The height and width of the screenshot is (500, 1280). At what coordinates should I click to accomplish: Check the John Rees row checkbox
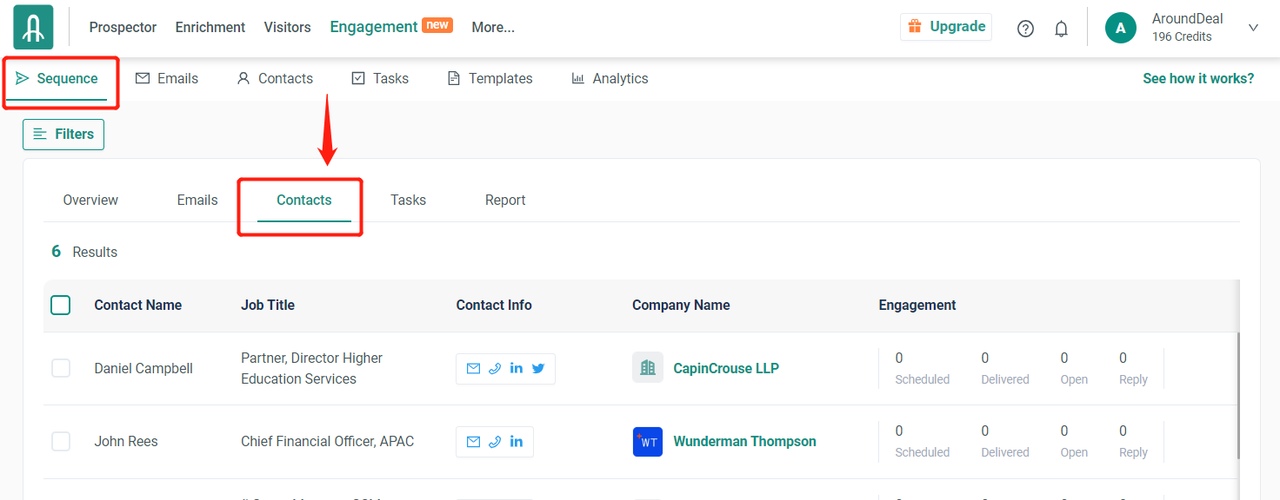(x=61, y=441)
